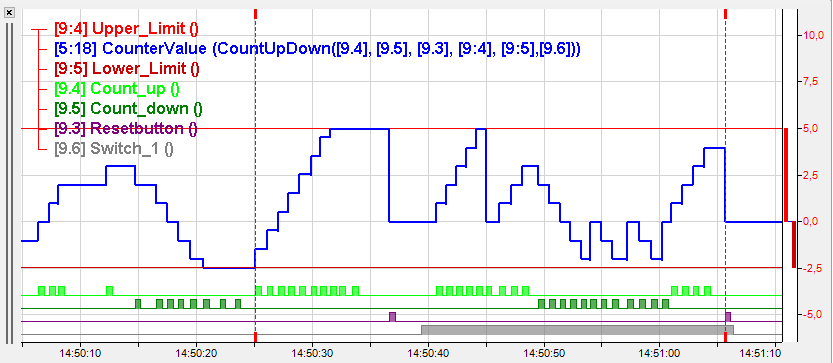
Task: Click the 14:51:00 time axis label
Action: [659, 353]
